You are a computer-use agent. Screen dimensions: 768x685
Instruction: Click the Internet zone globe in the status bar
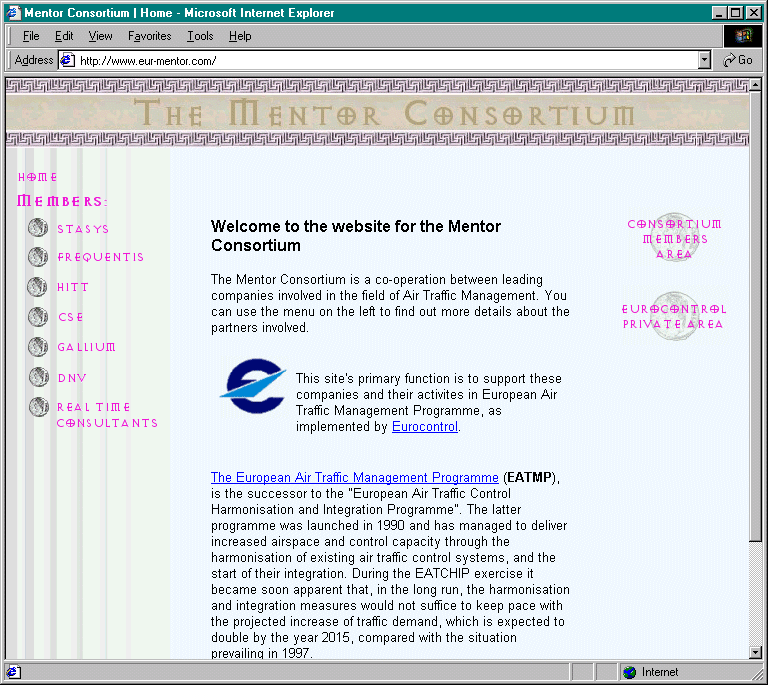[629, 672]
